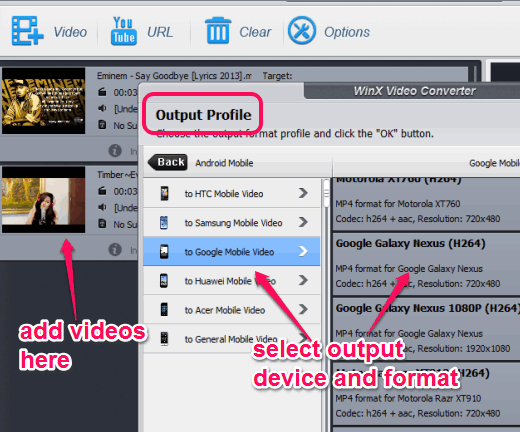Click the Samsung phone icon
Viewport: 520px width, 432px height.
(164, 222)
